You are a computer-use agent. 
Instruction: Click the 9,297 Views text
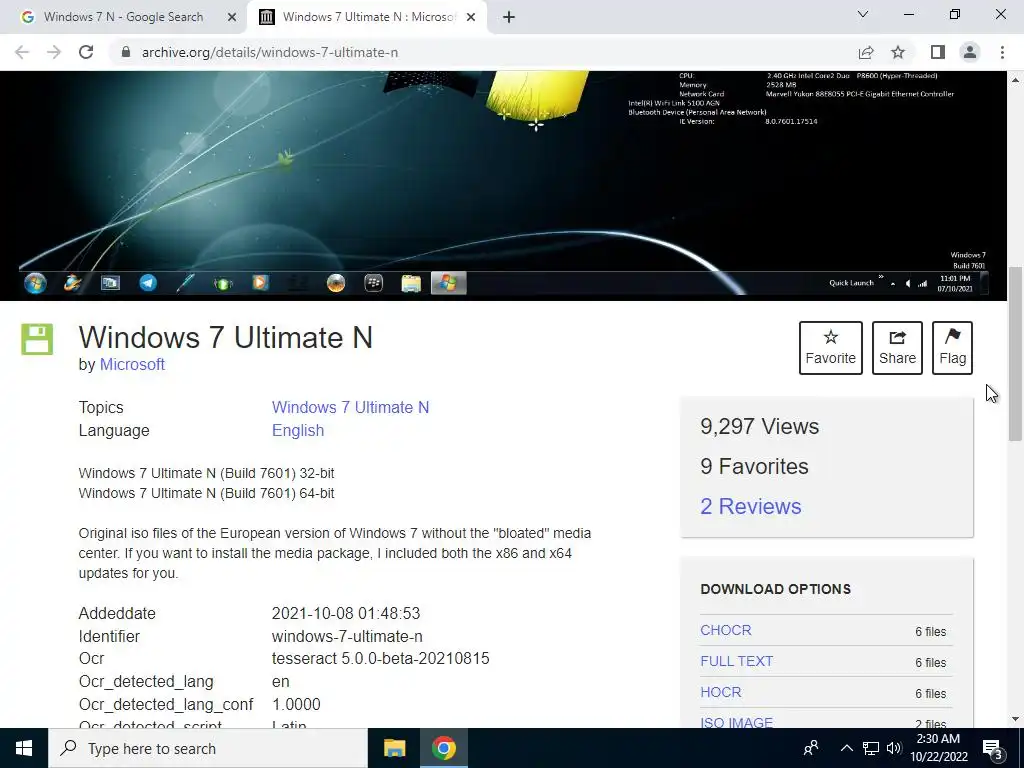point(760,426)
